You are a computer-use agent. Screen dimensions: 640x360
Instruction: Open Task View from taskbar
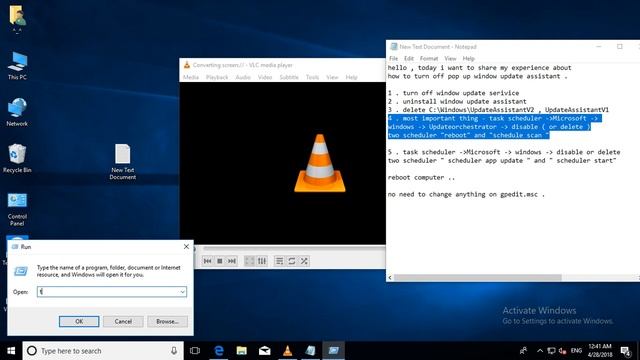pyautogui.click(x=195, y=351)
